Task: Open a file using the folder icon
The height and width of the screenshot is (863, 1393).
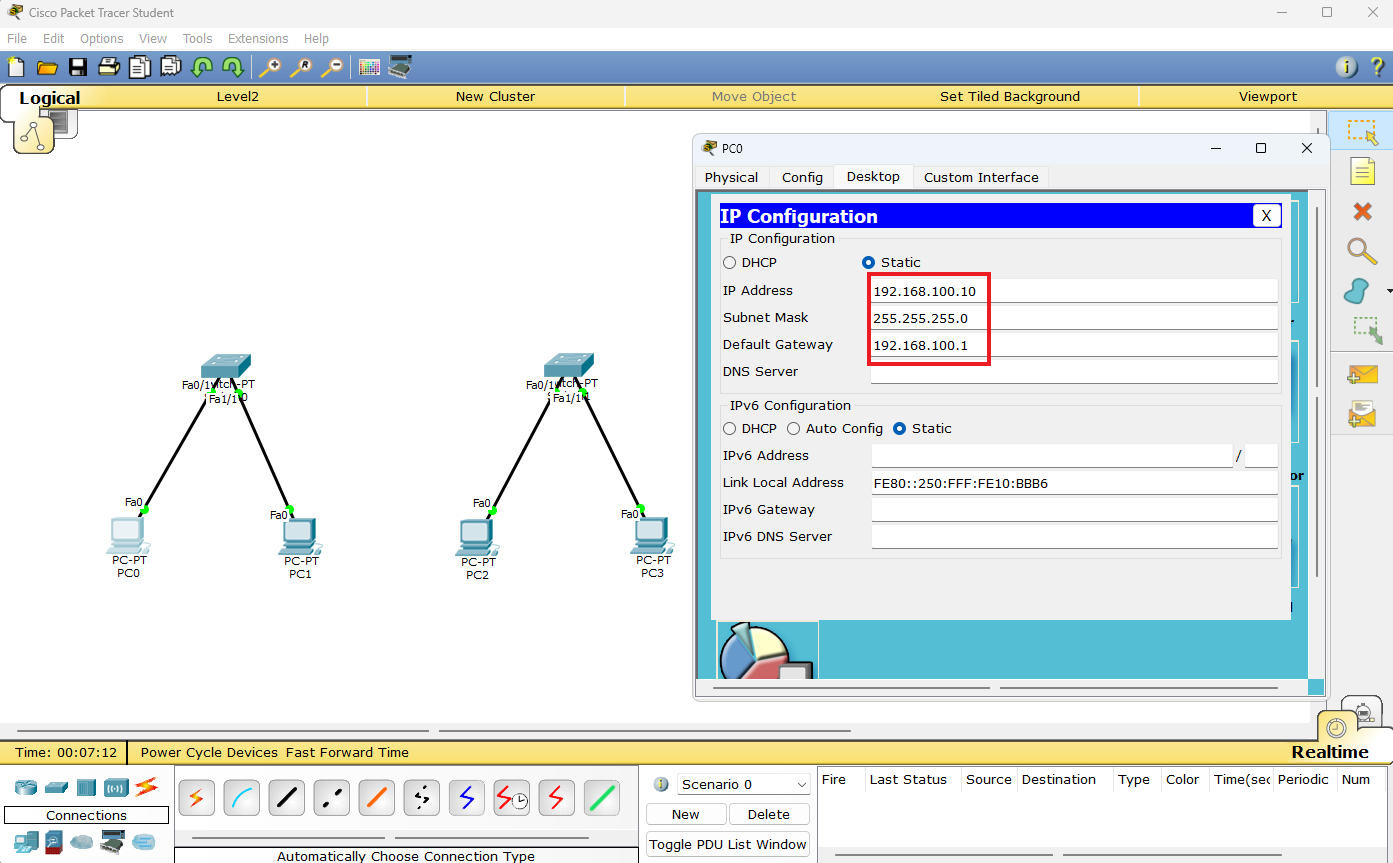Action: [x=47, y=68]
